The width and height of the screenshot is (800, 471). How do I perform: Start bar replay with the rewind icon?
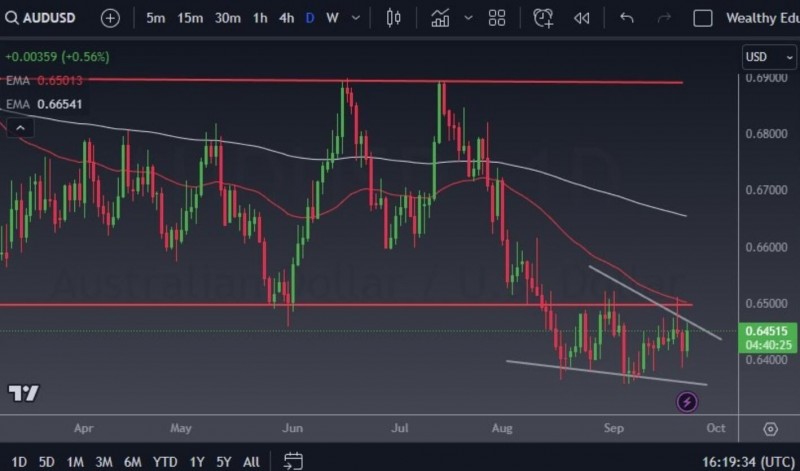[582, 18]
